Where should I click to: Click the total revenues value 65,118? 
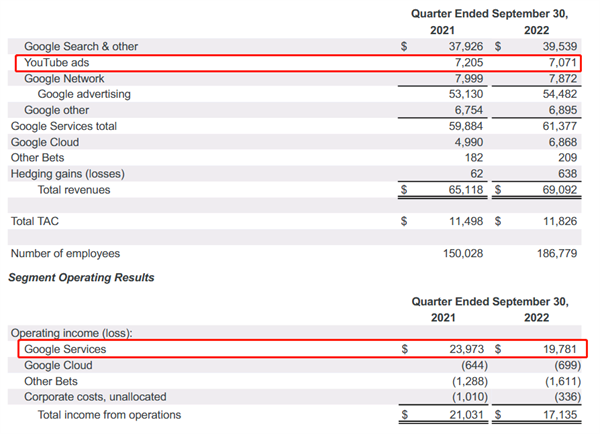466,190
